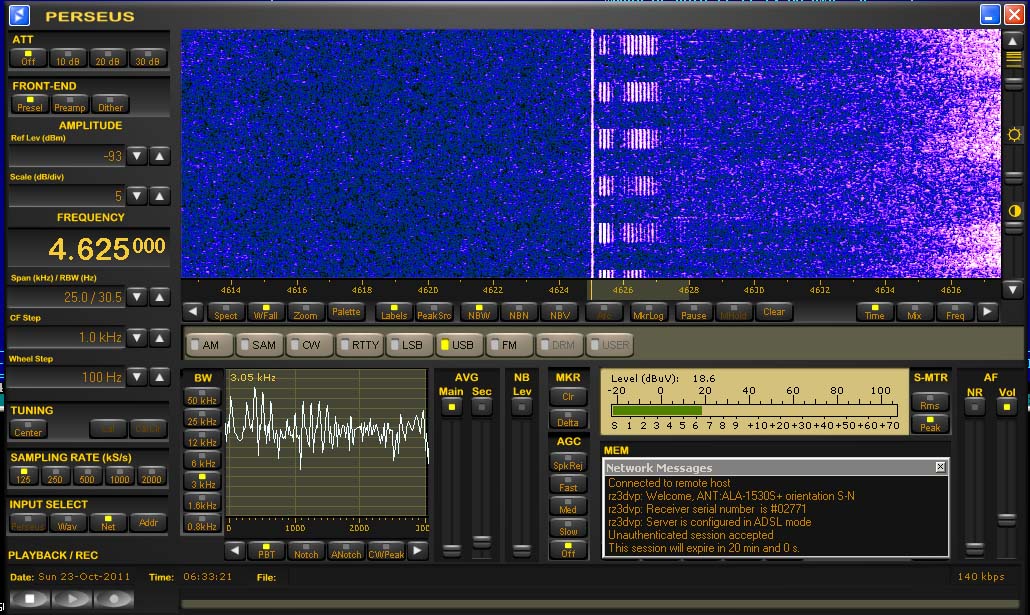Screen dimensions: 1030x615
Task: Toggle the noise reduction NR button
Action: 975,407
